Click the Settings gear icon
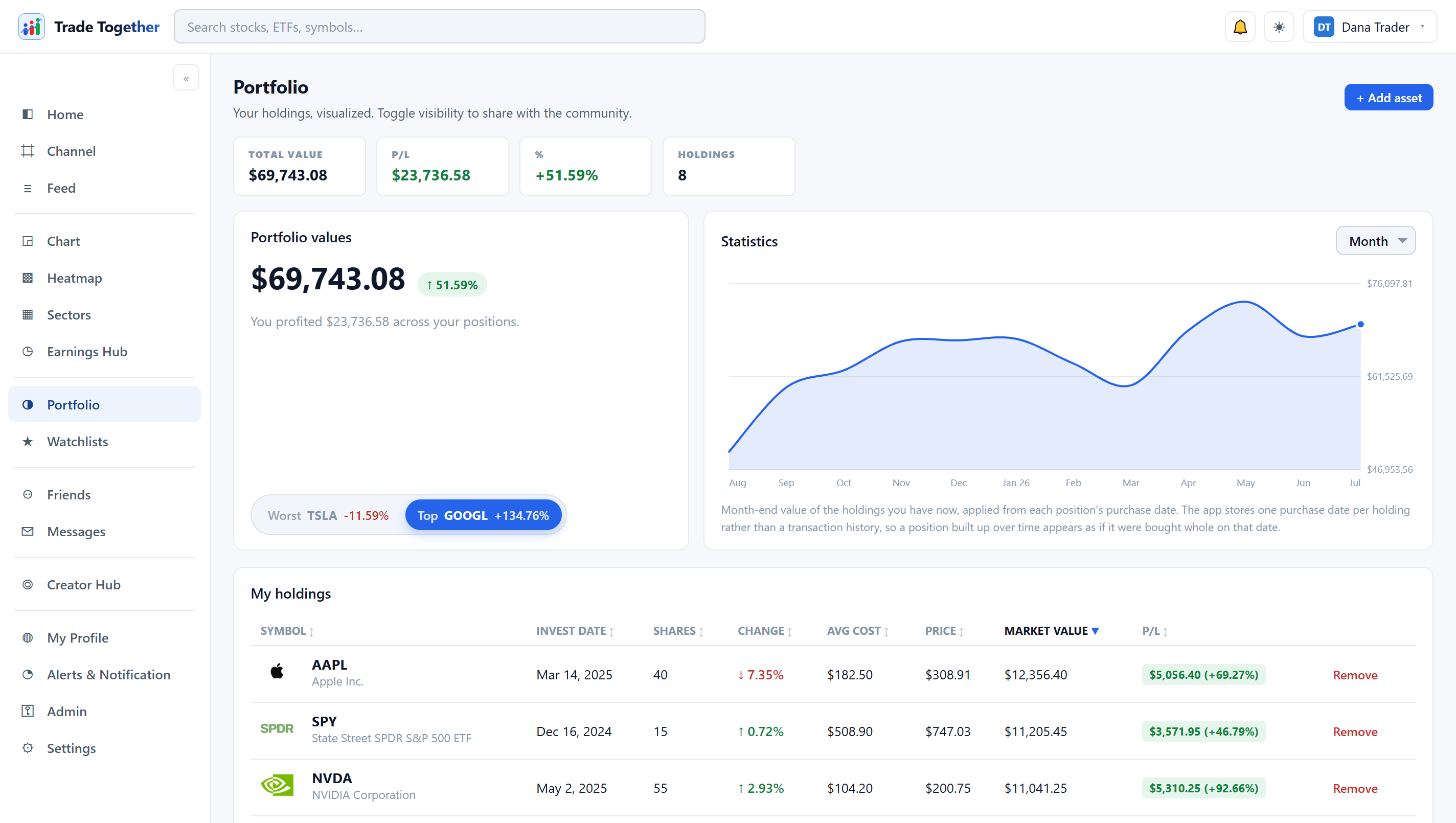This screenshot has height=823, width=1456. pos(28,748)
